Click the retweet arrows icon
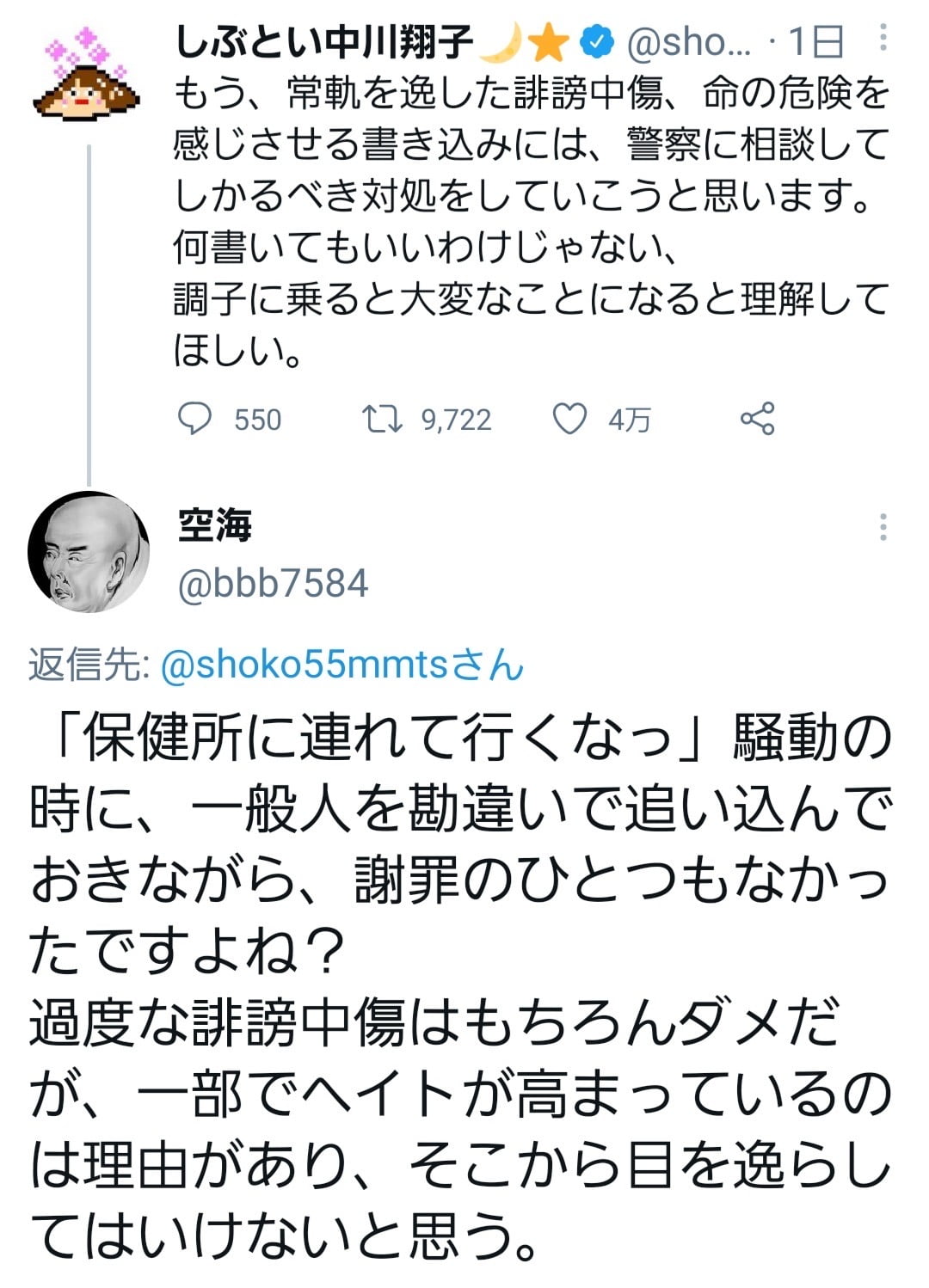The image size is (929, 1288). [x=381, y=419]
